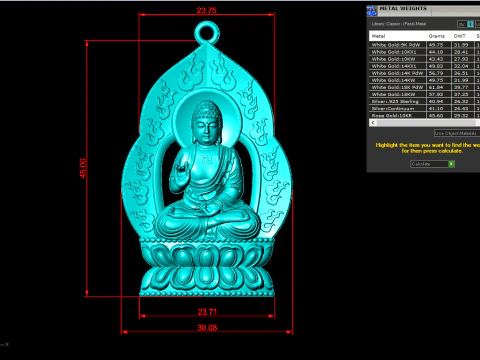
Task: Click the Metal column header
Action: (397, 36)
